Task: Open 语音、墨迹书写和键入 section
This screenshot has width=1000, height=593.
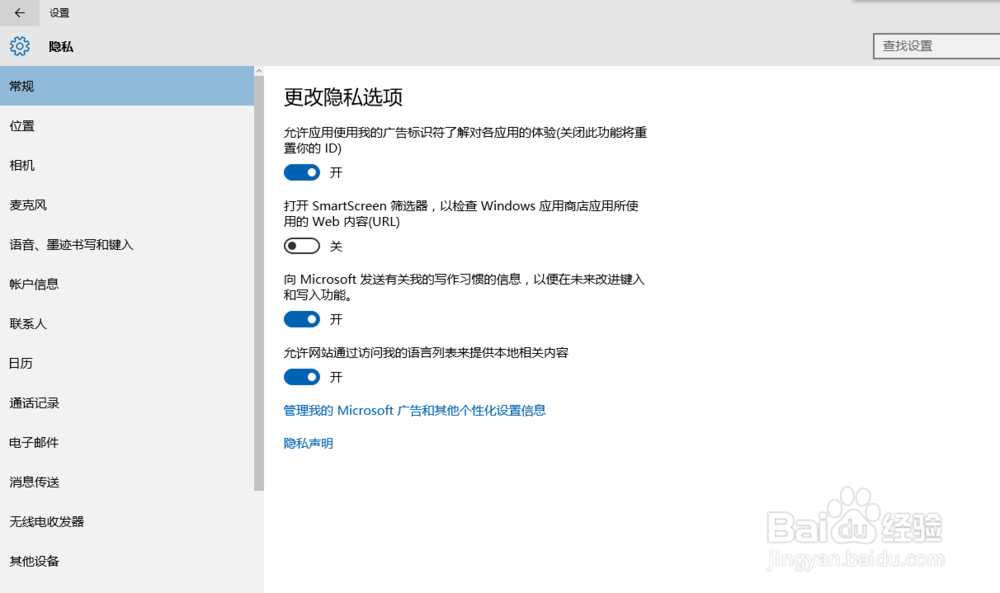Action: [127, 244]
